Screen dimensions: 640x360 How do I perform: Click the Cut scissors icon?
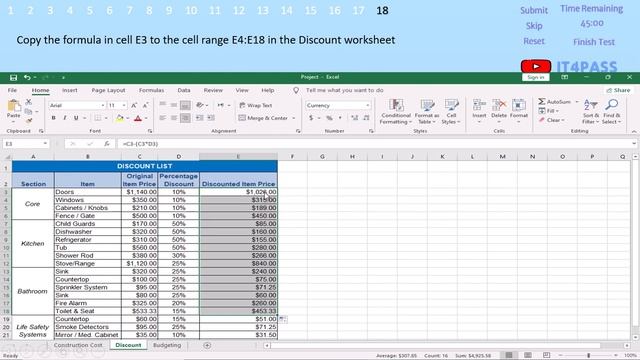29,102
